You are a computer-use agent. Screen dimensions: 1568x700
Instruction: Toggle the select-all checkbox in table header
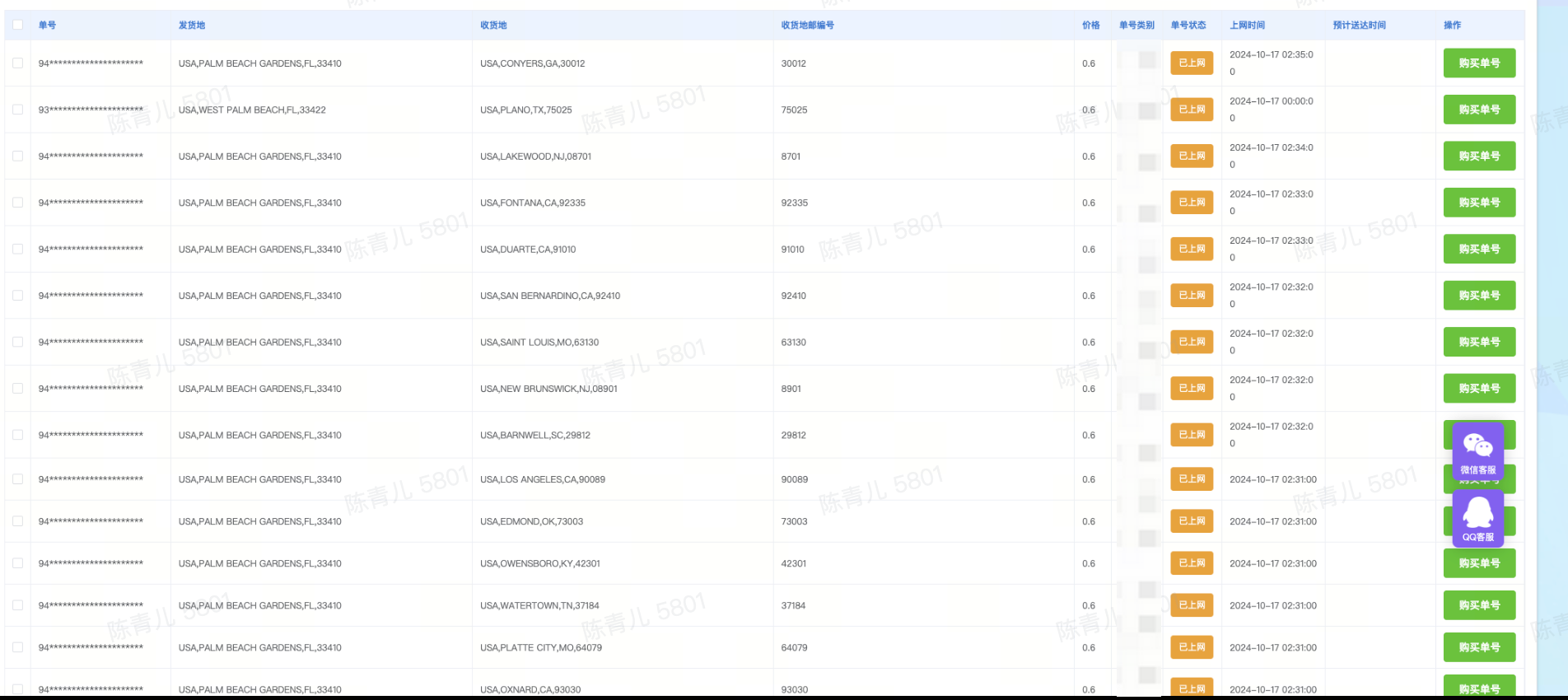pos(17,25)
